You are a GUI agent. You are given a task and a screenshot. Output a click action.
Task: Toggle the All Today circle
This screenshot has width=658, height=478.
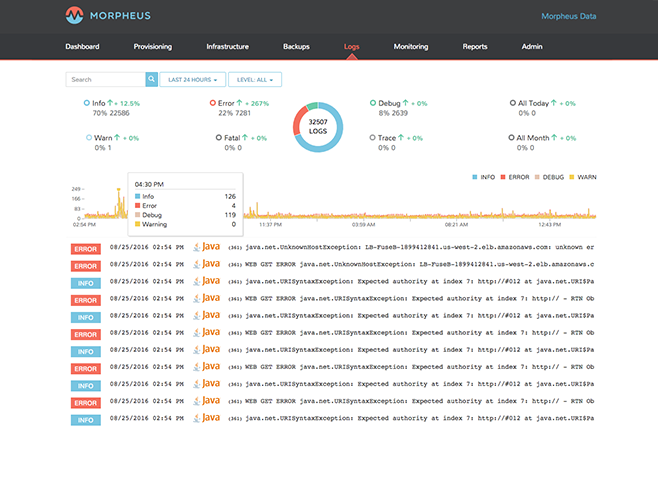512,103
